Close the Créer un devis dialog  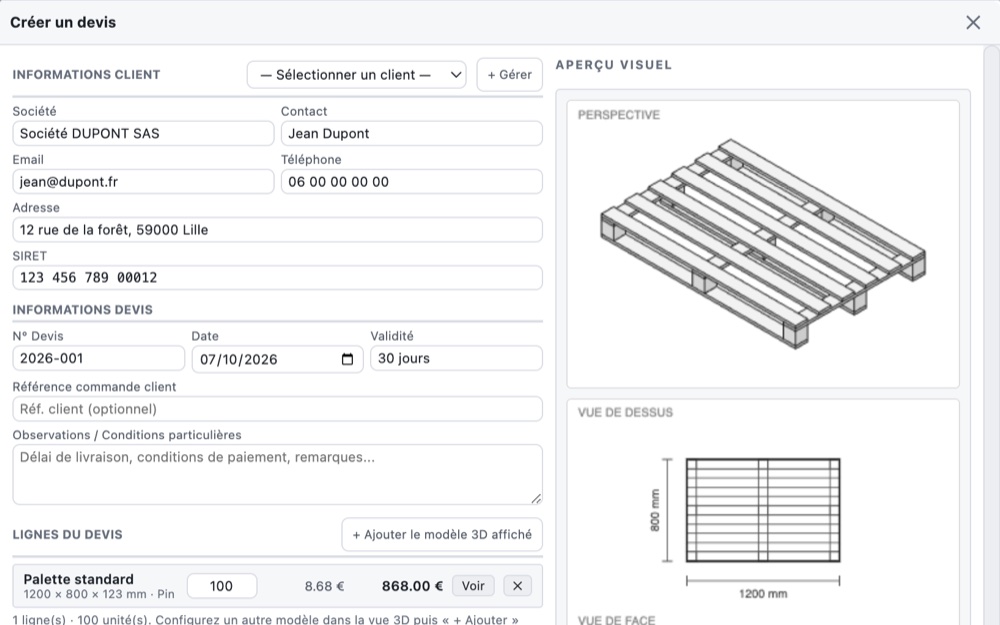(973, 22)
